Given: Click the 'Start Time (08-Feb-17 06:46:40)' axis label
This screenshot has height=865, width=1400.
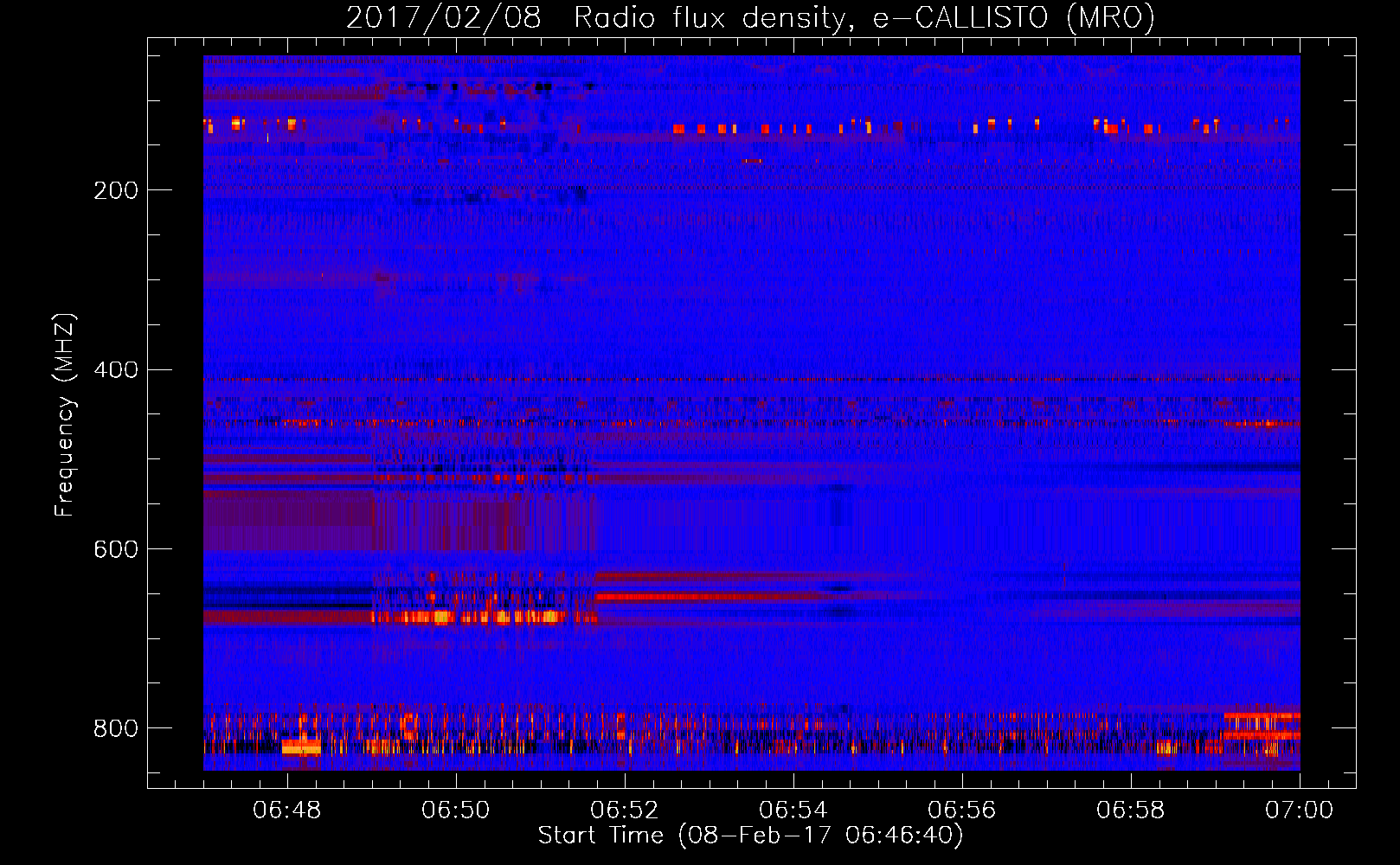Looking at the screenshot, I should pos(750,836).
